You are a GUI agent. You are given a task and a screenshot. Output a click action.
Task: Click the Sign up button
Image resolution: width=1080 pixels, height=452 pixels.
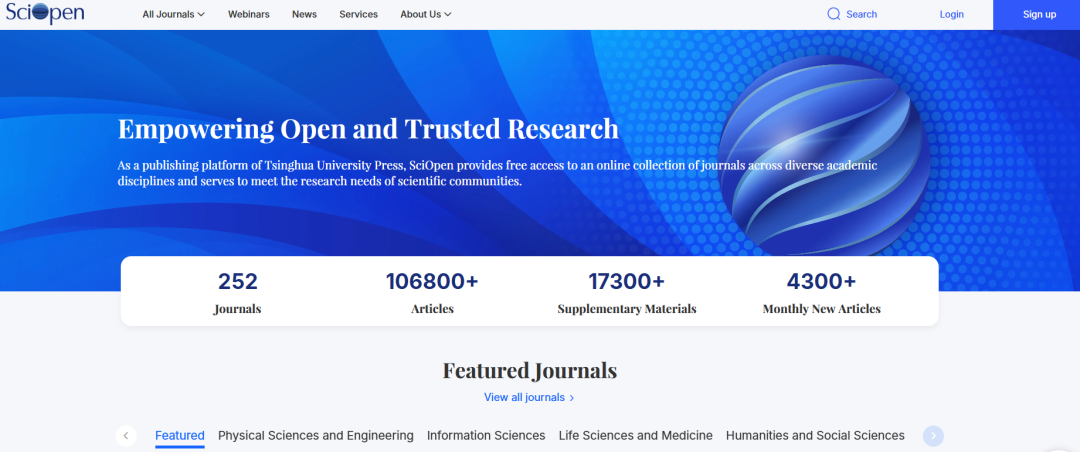(1039, 14)
